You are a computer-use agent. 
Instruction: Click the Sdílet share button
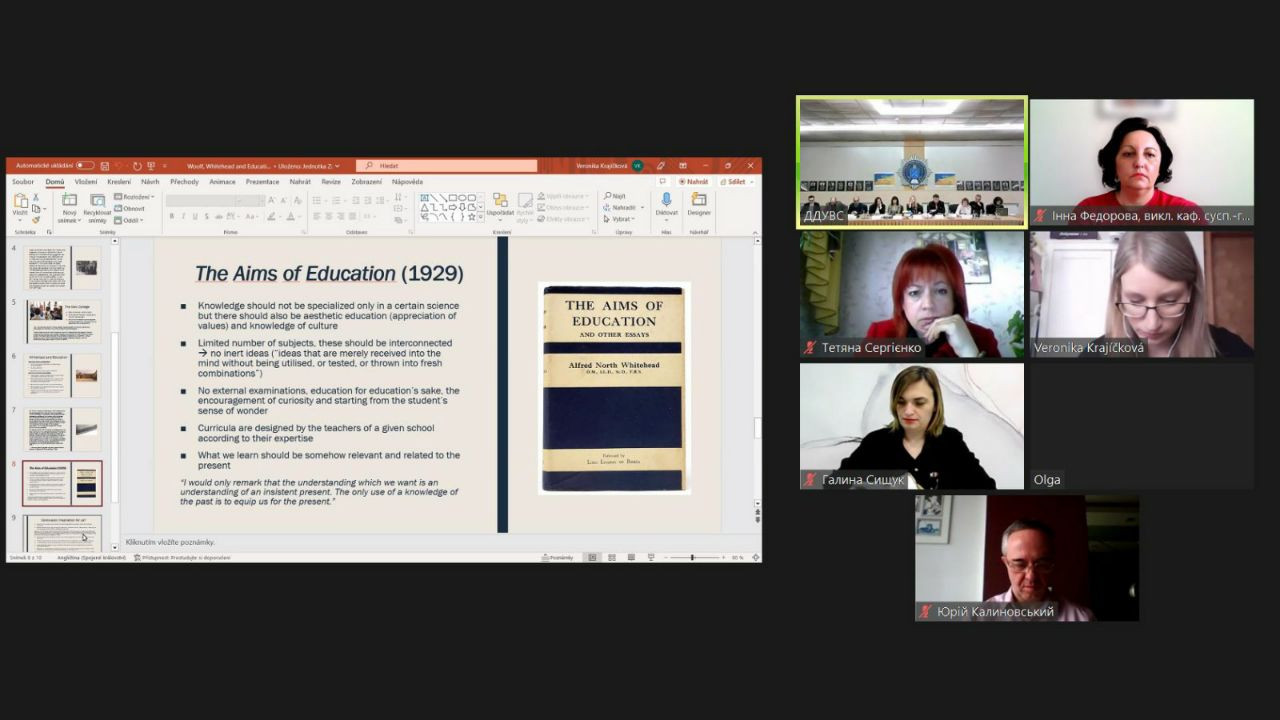(x=734, y=182)
